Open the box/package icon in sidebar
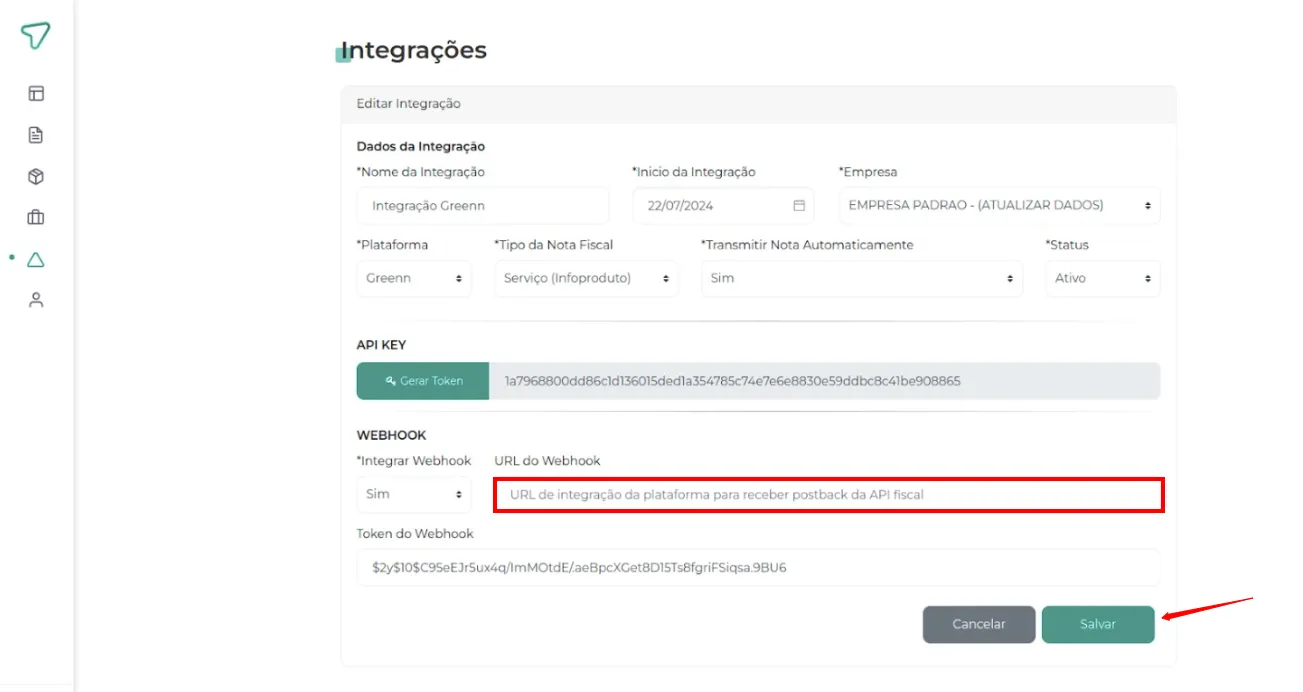This screenshot has width=1303, height=692. [36, 177]
